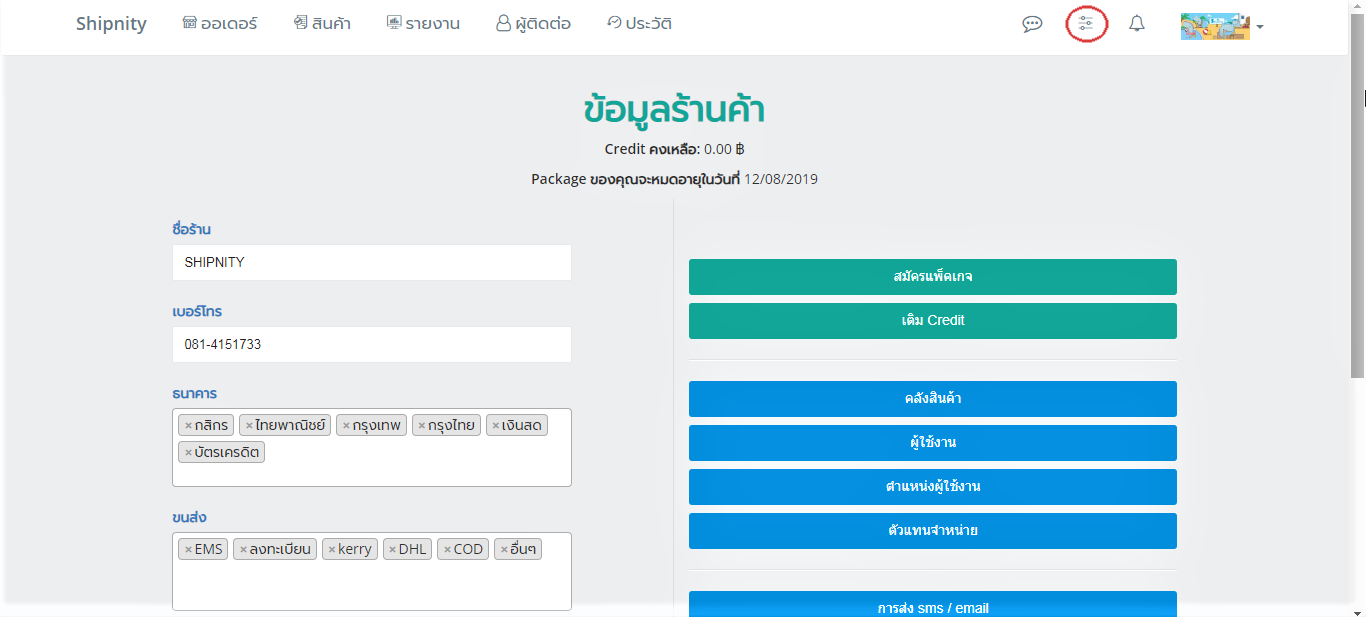Click the เติม Credit button
The height and width of the screenshot is (617, 1366).
[x=933, y=321]
